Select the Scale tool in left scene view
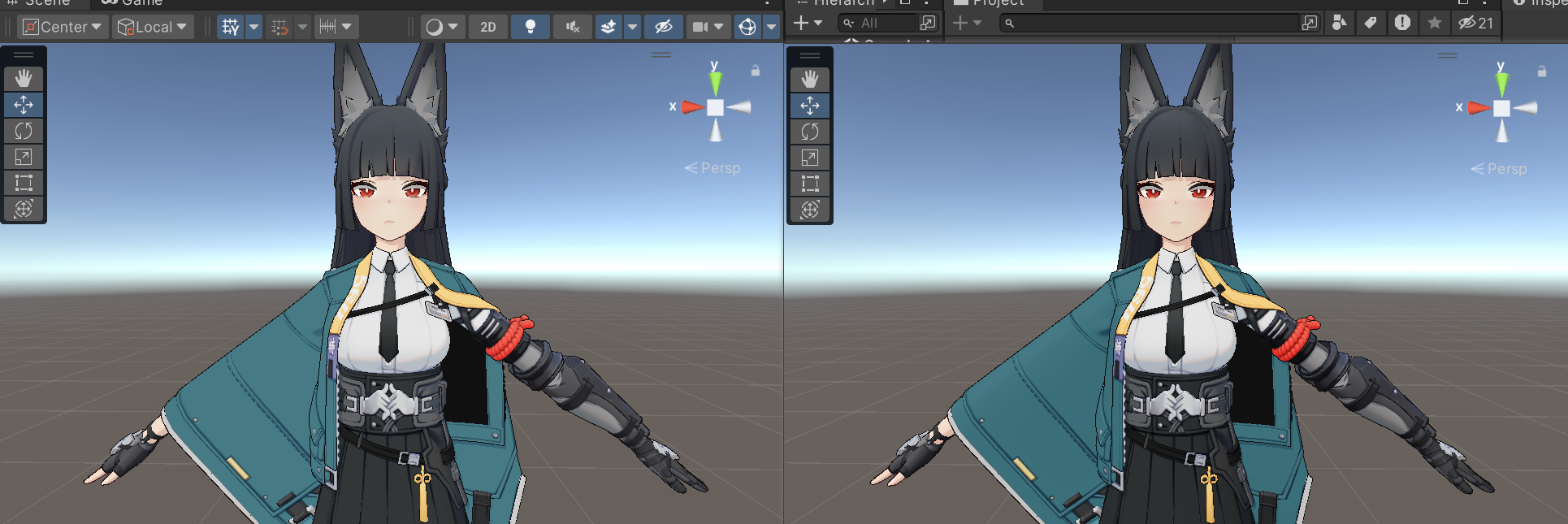Screen dimensions: 1568x524 click(x=24, y=157)
